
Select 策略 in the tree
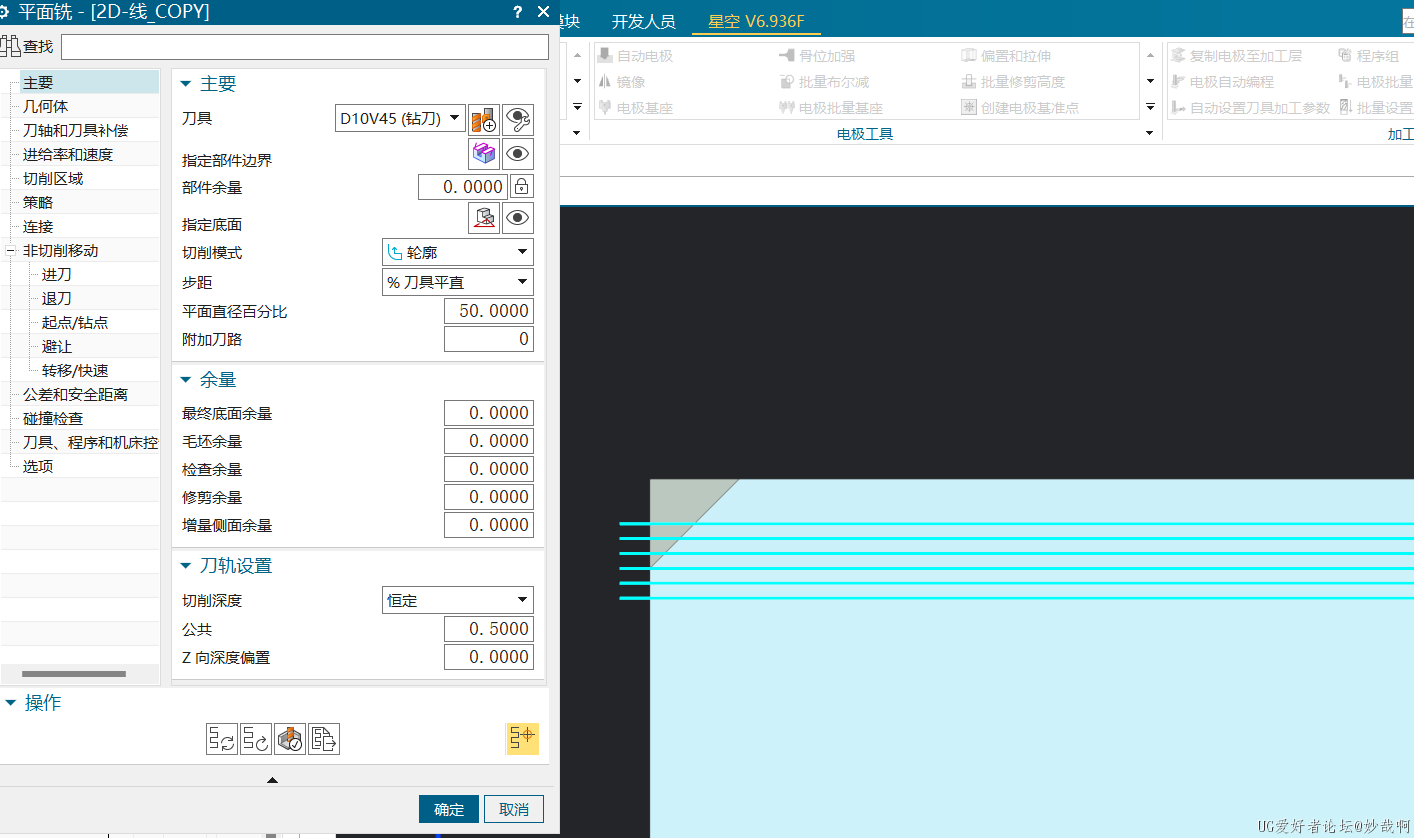[x=38, y=202]
